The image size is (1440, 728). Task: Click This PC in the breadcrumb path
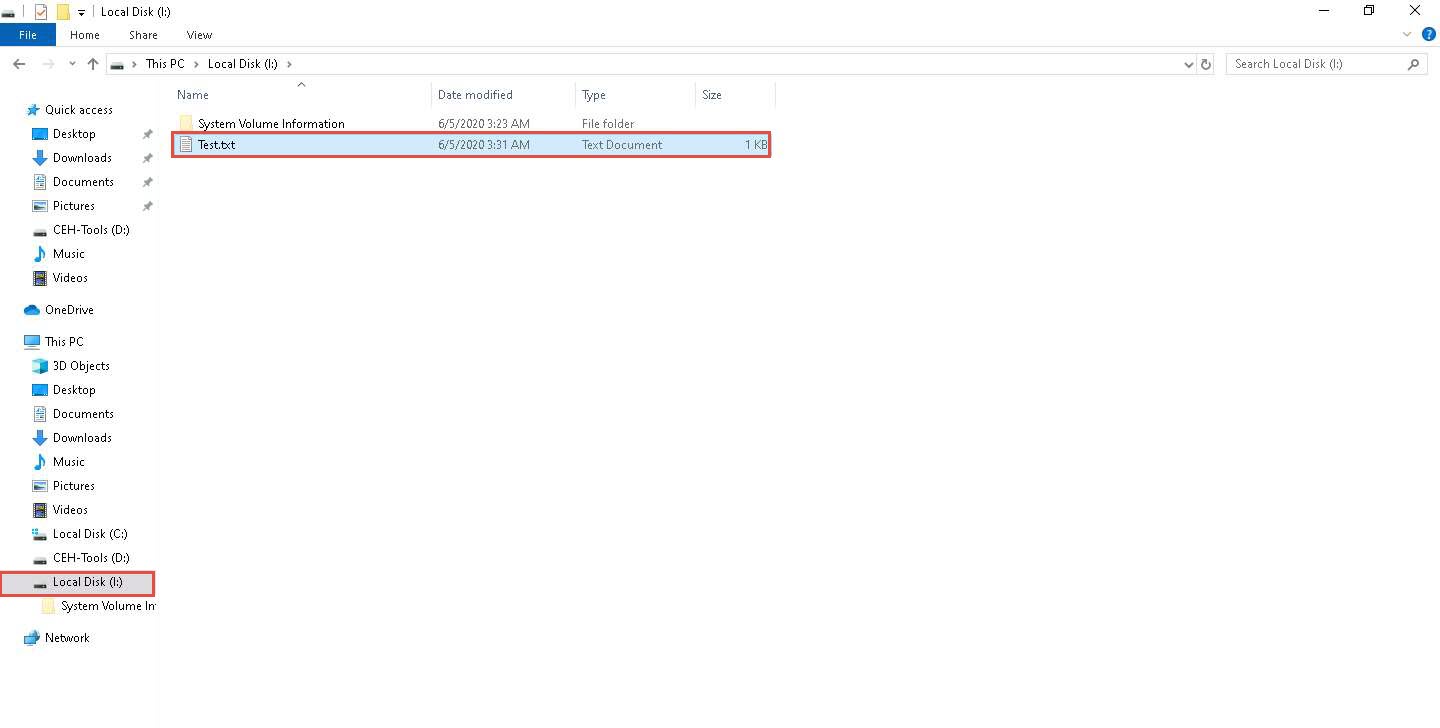165,64
